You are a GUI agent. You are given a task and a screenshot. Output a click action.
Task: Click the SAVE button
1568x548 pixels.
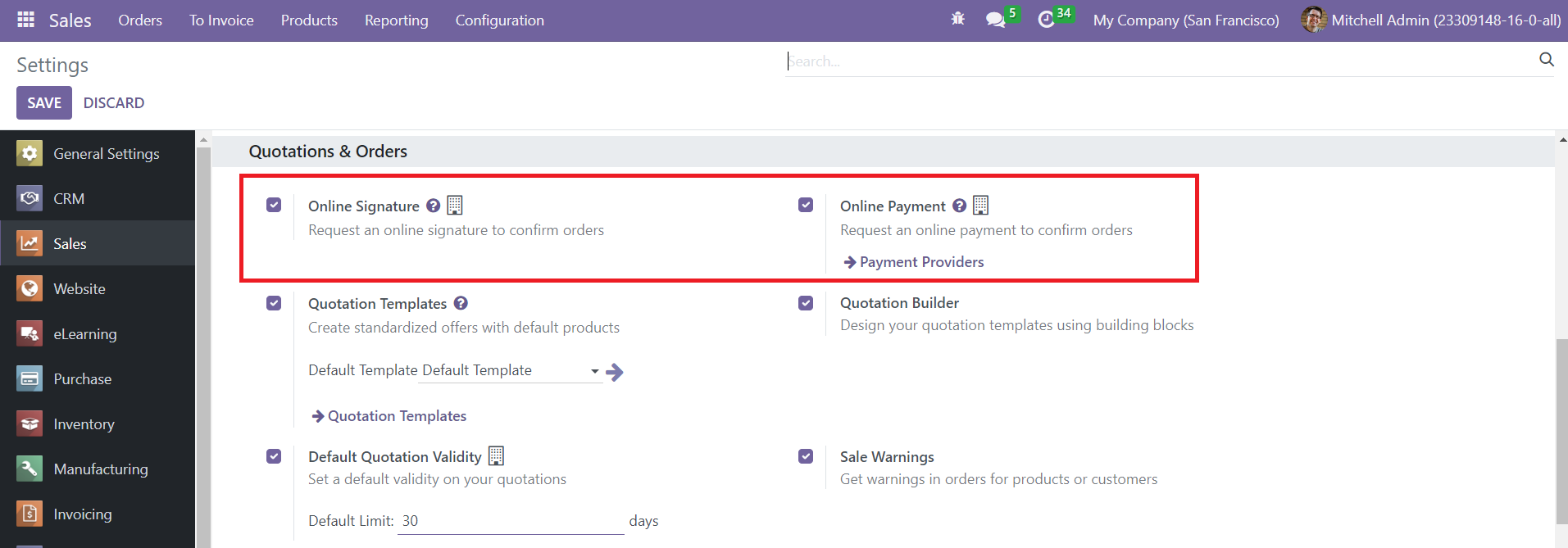[44, 103]
